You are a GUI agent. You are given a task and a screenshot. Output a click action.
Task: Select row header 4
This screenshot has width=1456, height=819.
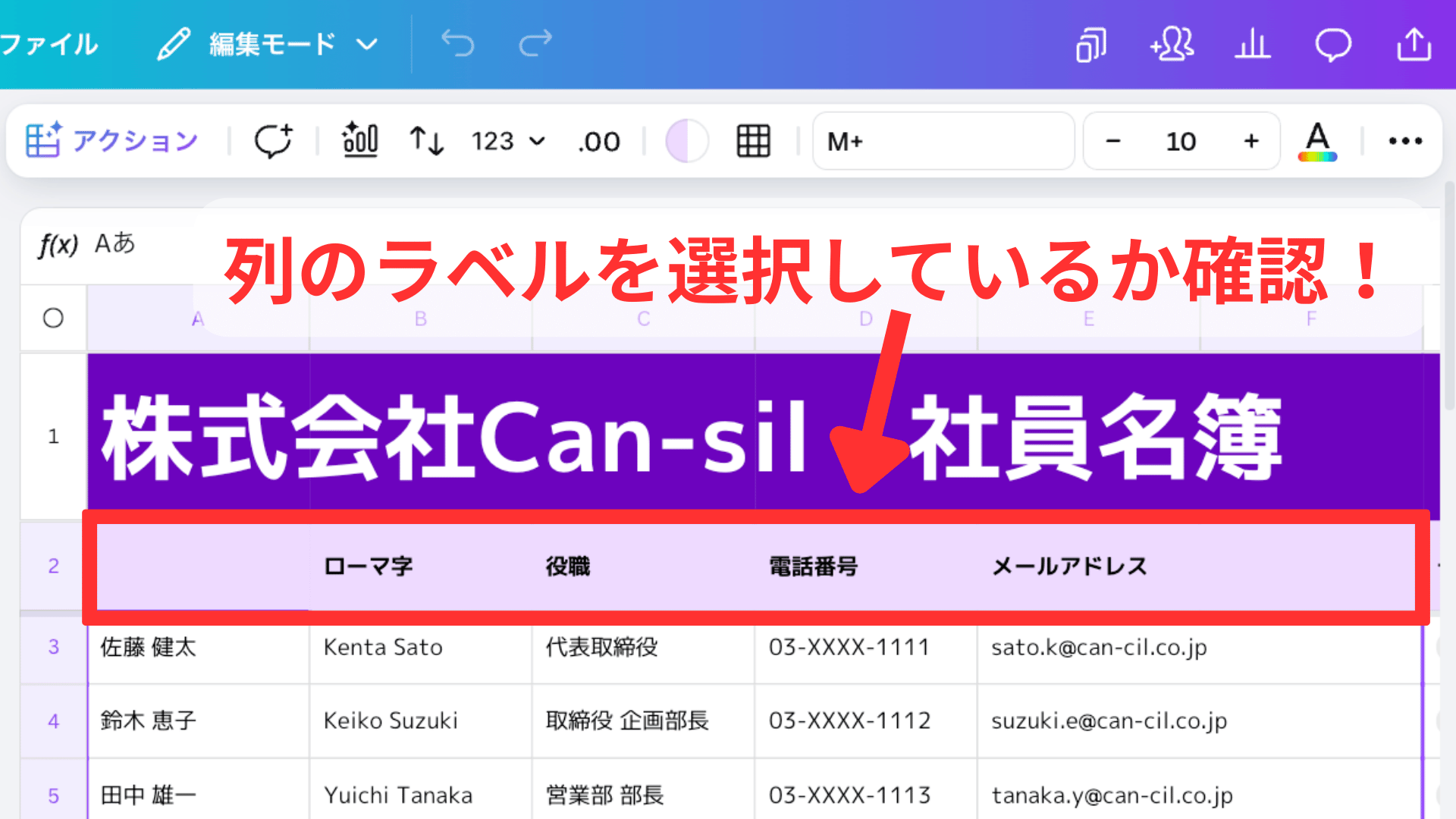point(53,721)
